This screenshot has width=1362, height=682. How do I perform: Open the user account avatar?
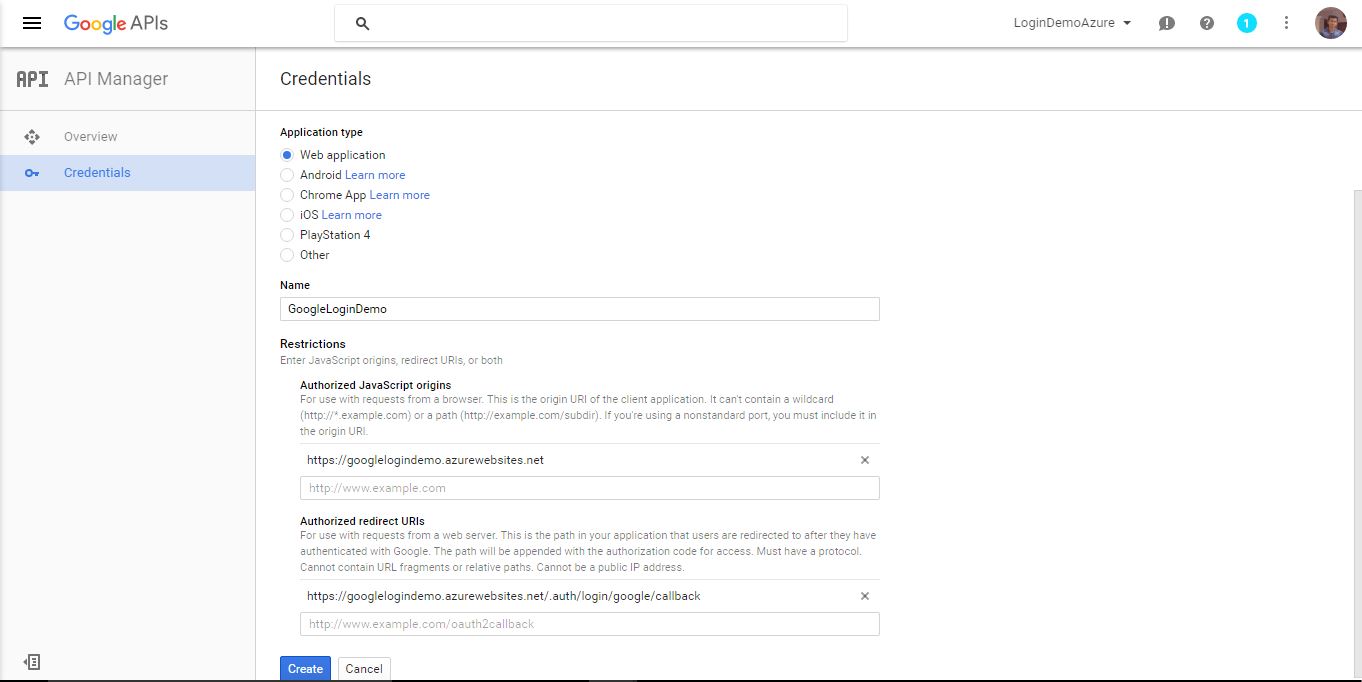point(1331,23)
